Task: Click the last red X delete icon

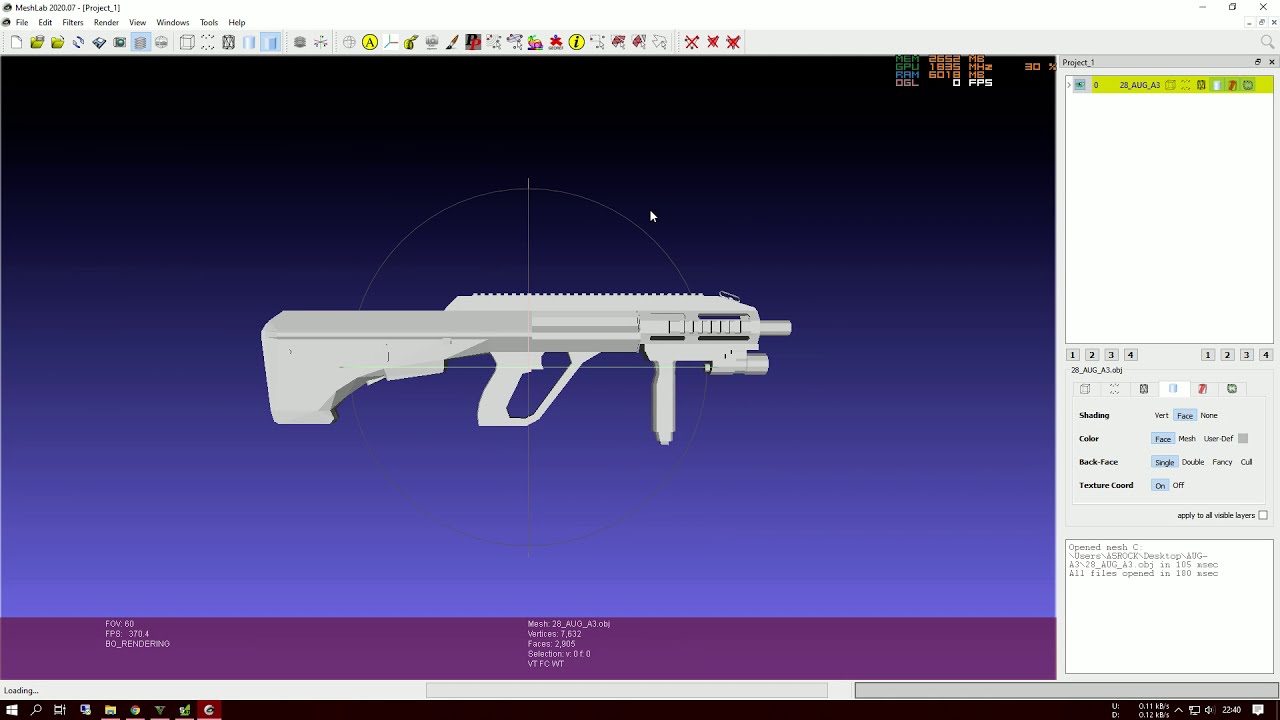Action: 734,42
